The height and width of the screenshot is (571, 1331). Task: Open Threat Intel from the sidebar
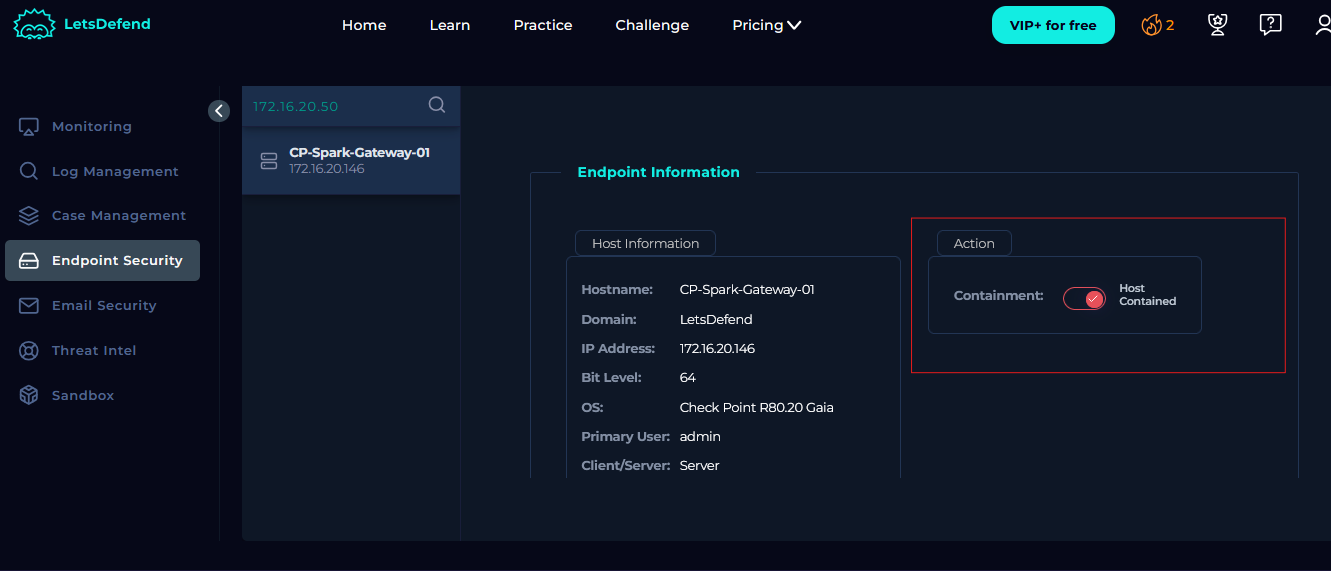(94, 351)
